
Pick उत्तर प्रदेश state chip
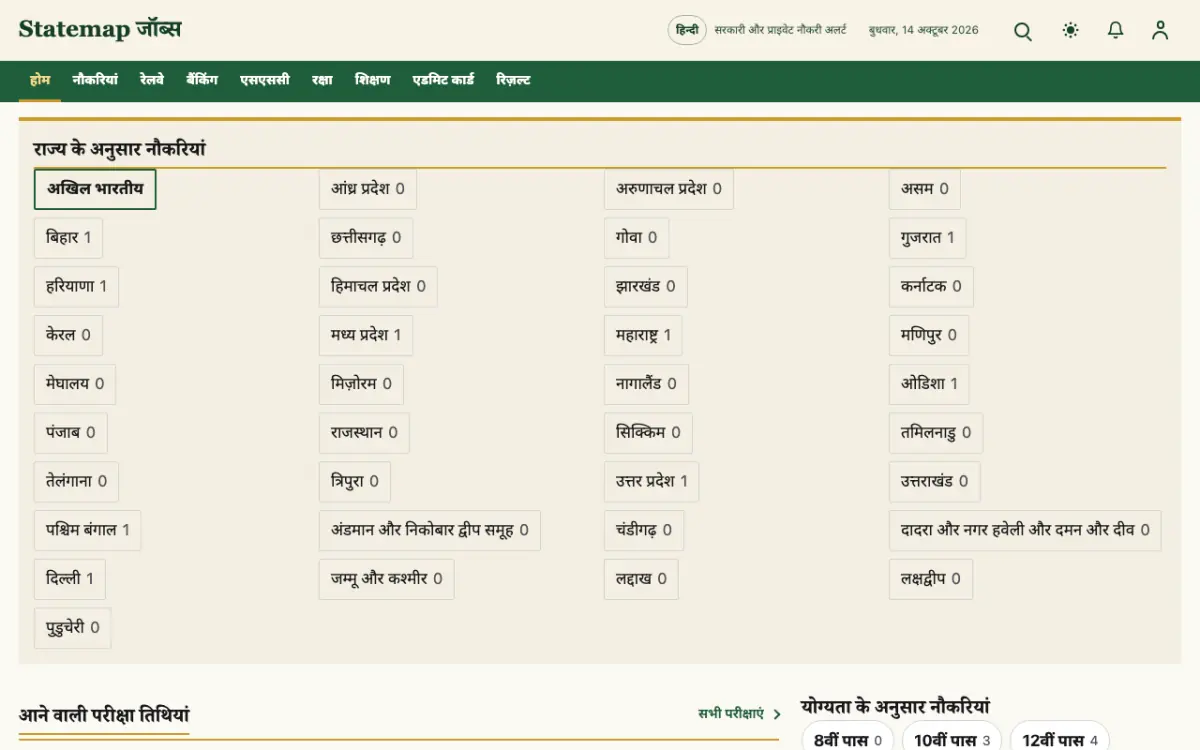652,481
